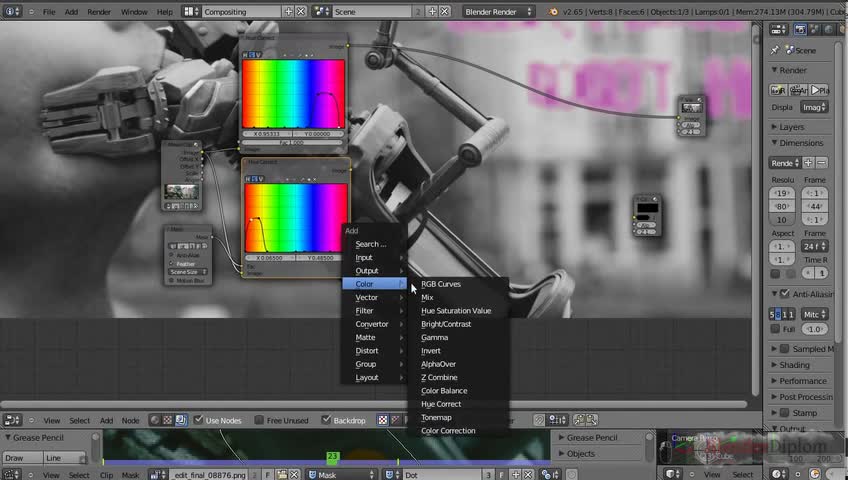The height and width of the screenshot is (480, 848).
Task: Click the Play rendered animation button
Action: [819, 90]
